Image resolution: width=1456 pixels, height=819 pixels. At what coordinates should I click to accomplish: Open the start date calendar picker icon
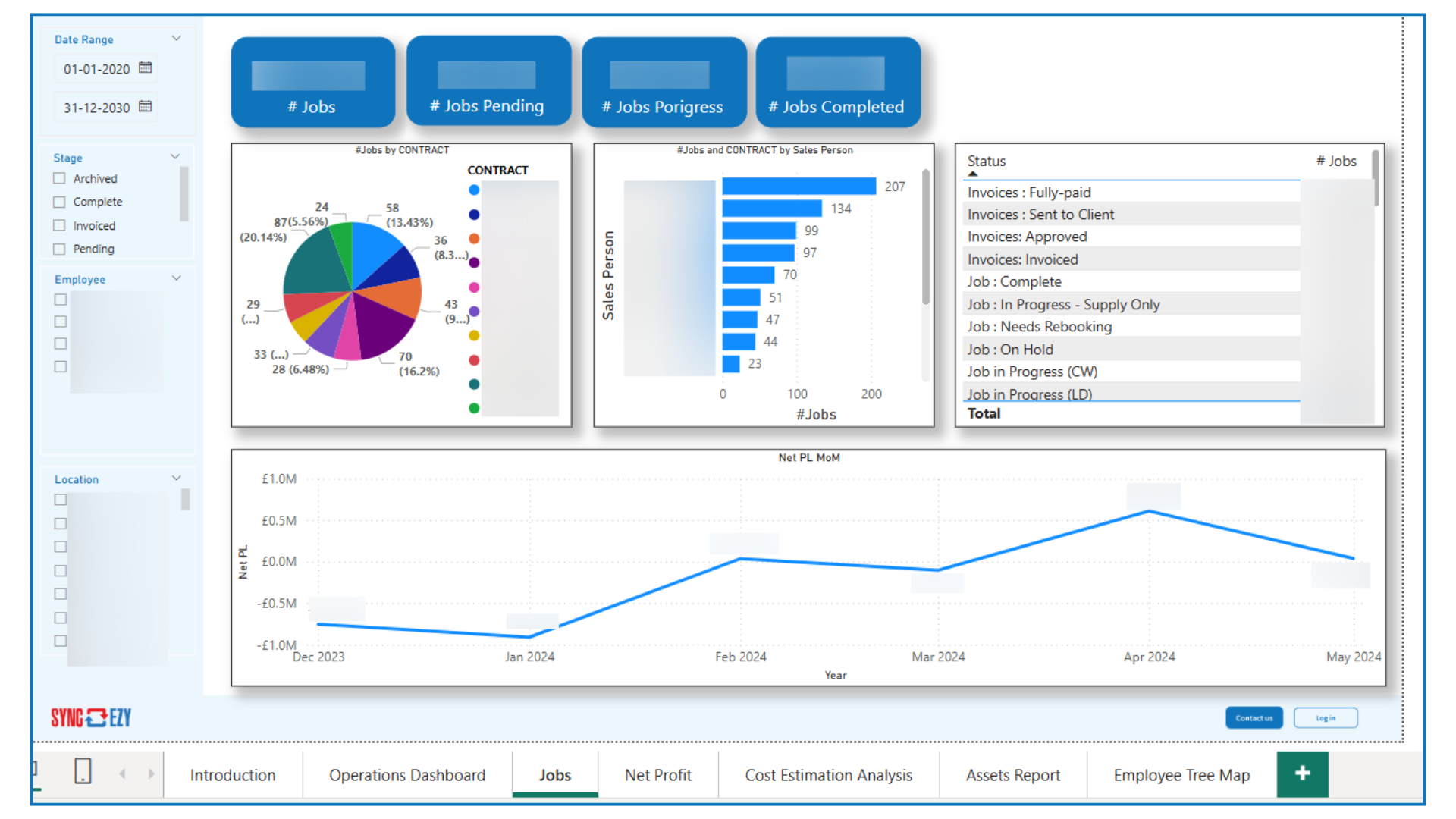tap(146, 68)
